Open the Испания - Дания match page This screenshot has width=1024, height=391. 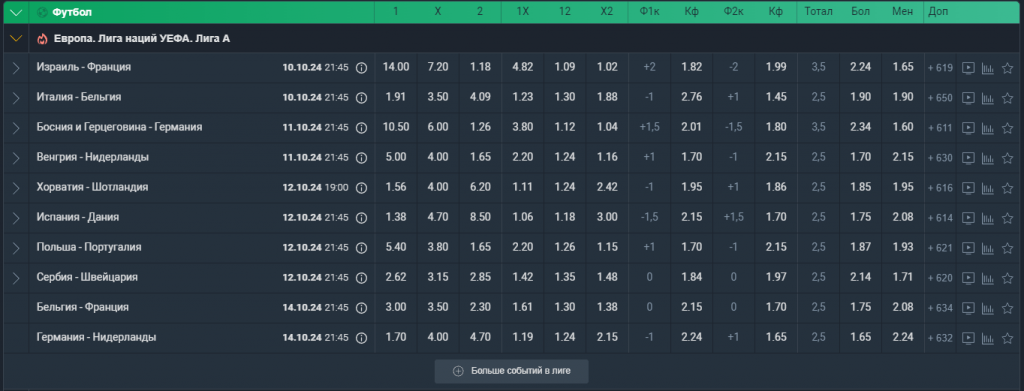tap(78, 217)
